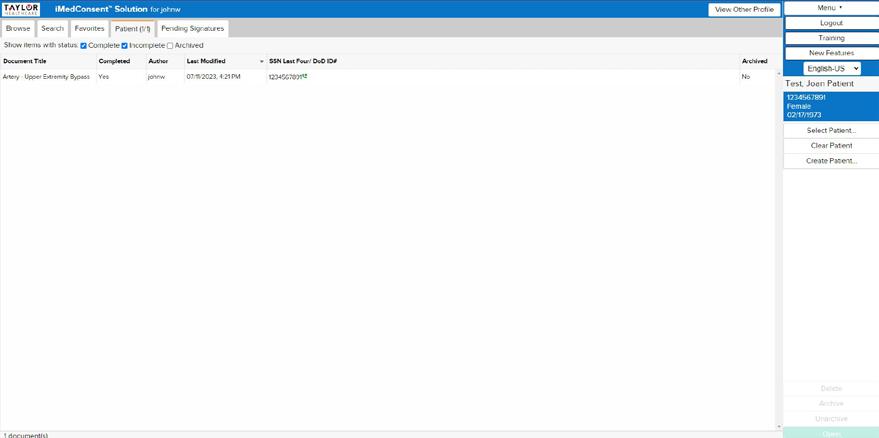Click the green icon beside SSN 1234567891
Viewport: 879px width, 438px height.
pos(305,76)
